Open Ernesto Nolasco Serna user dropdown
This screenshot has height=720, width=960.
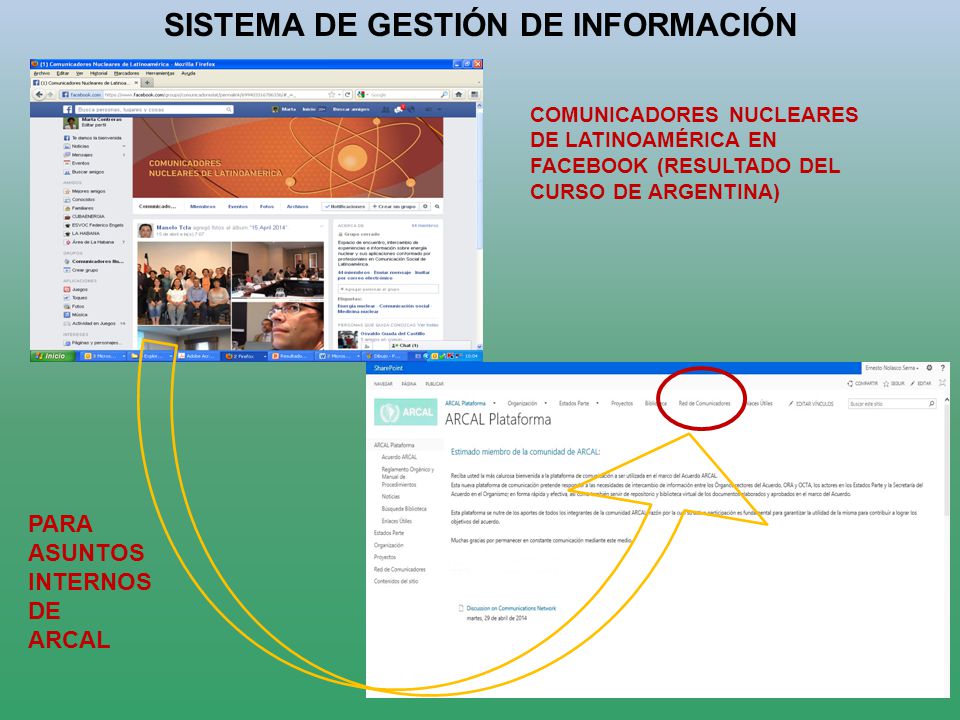[x=891, y=368]
